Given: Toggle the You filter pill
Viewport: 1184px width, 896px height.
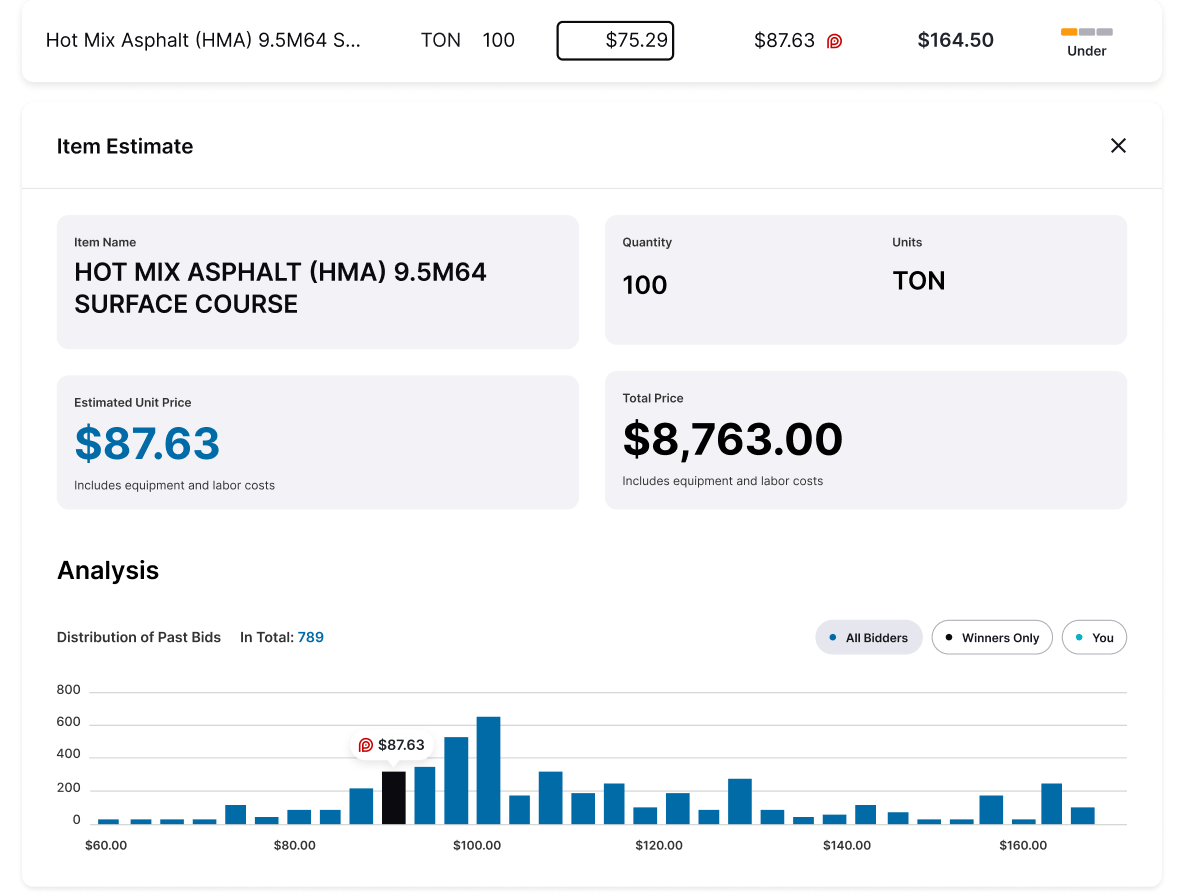Looking at the screenshot, I should pyautogui.click(x=1094, y=638).
